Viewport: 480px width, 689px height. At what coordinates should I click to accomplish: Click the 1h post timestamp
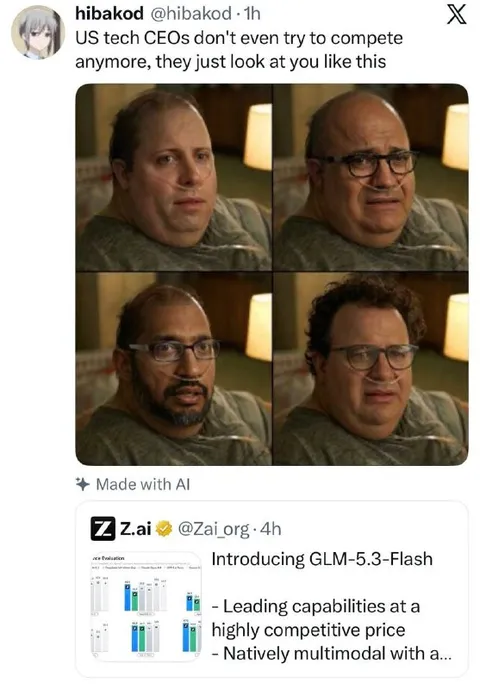[252, 14]
